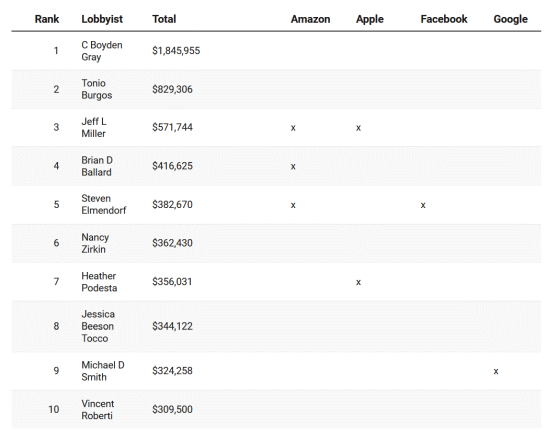This screenshot has height=439, width=560.
Task: Select the name Jeff L Miller
Action: click(x=94, y=128)
